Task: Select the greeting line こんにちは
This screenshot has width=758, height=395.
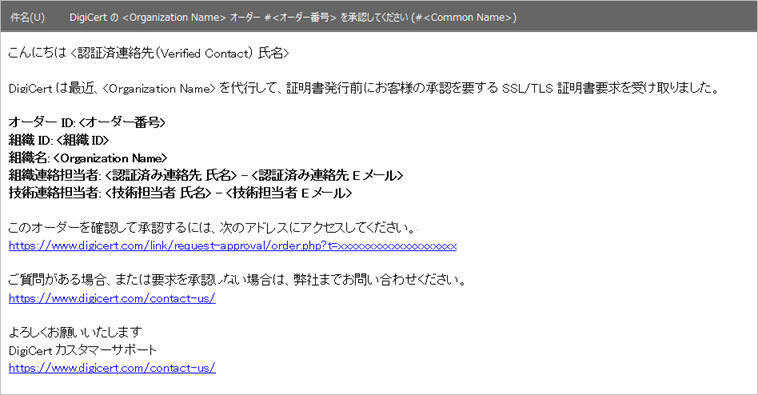Action: coord(148,53)
